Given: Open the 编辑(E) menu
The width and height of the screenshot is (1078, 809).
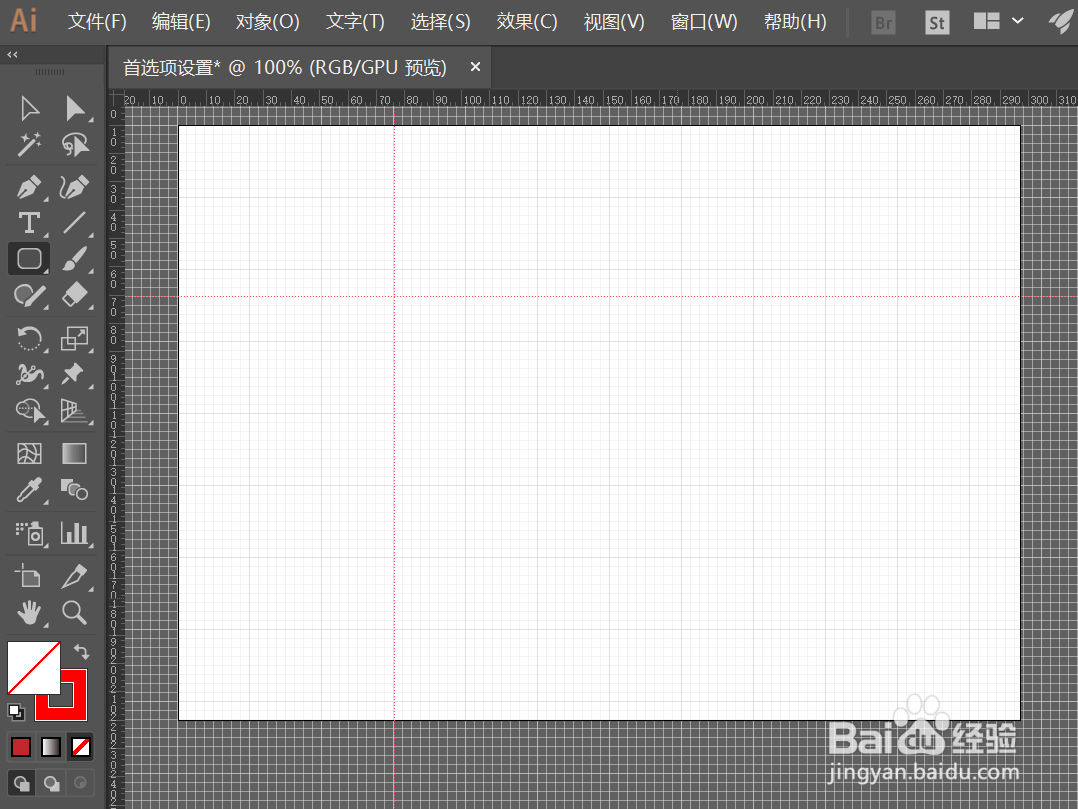Looking at the screenshot, I should [x=181, y=22].
